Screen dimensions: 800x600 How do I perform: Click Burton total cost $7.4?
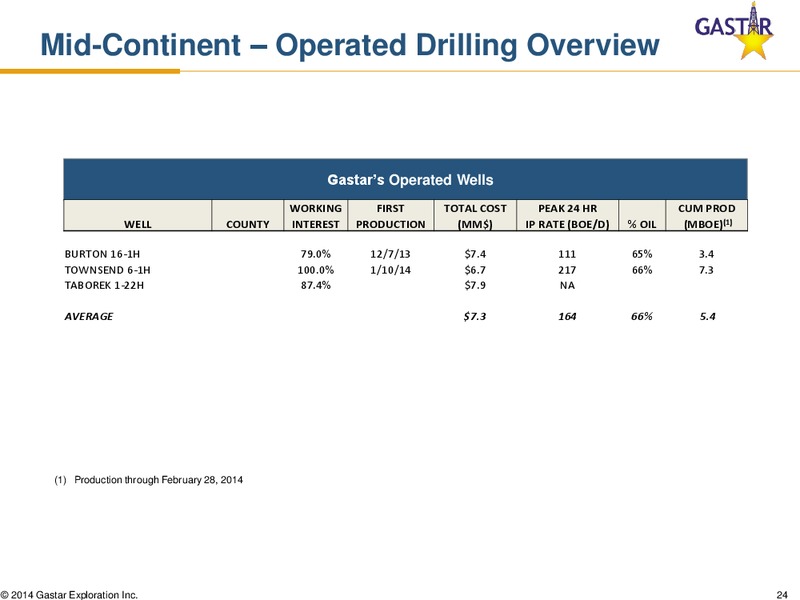(475, 254)
